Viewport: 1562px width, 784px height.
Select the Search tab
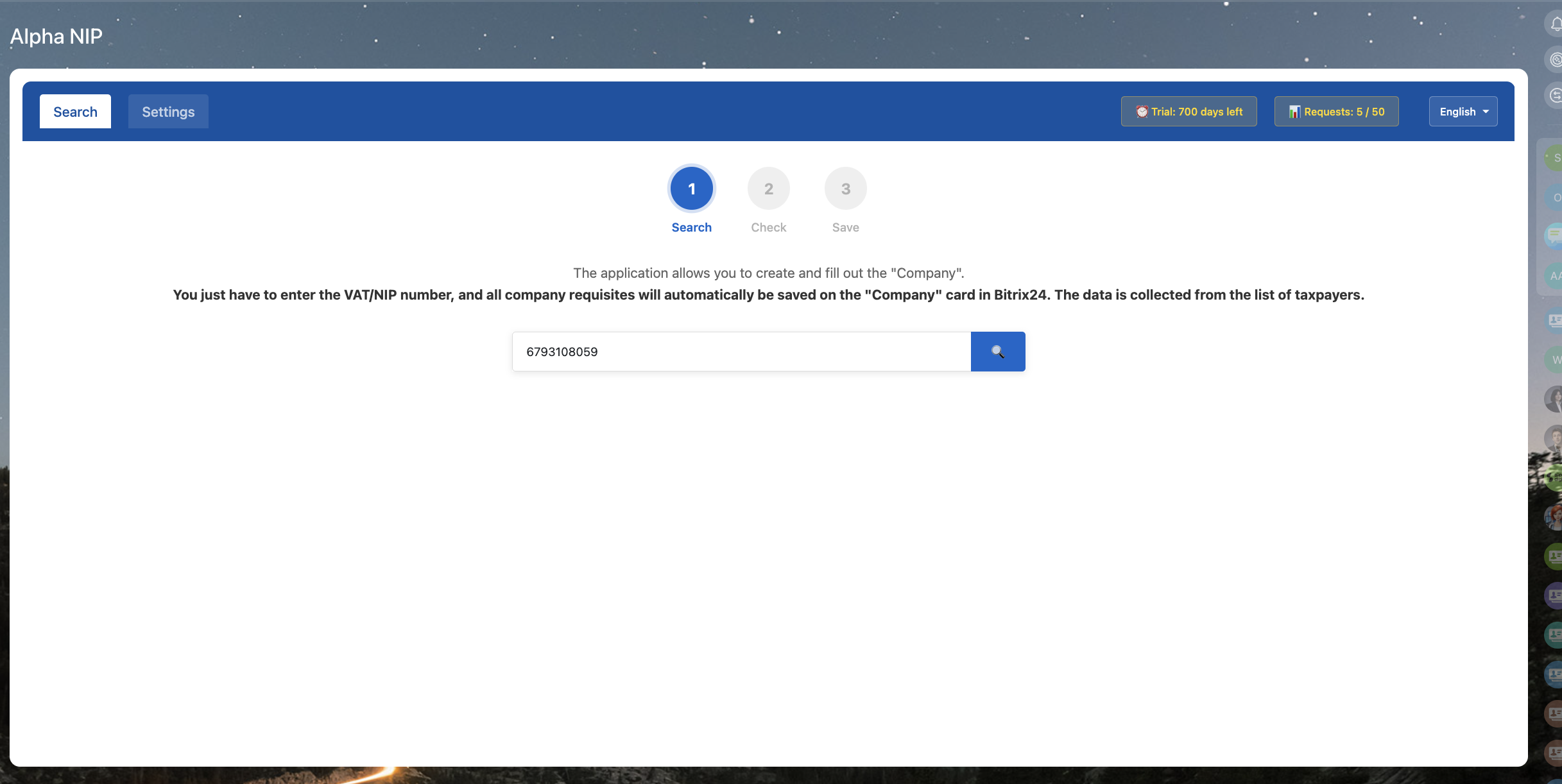pos(75,112)
